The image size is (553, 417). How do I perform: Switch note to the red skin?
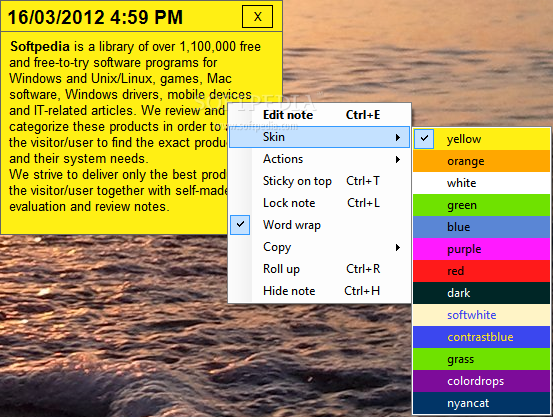click(x=481, y=271)
